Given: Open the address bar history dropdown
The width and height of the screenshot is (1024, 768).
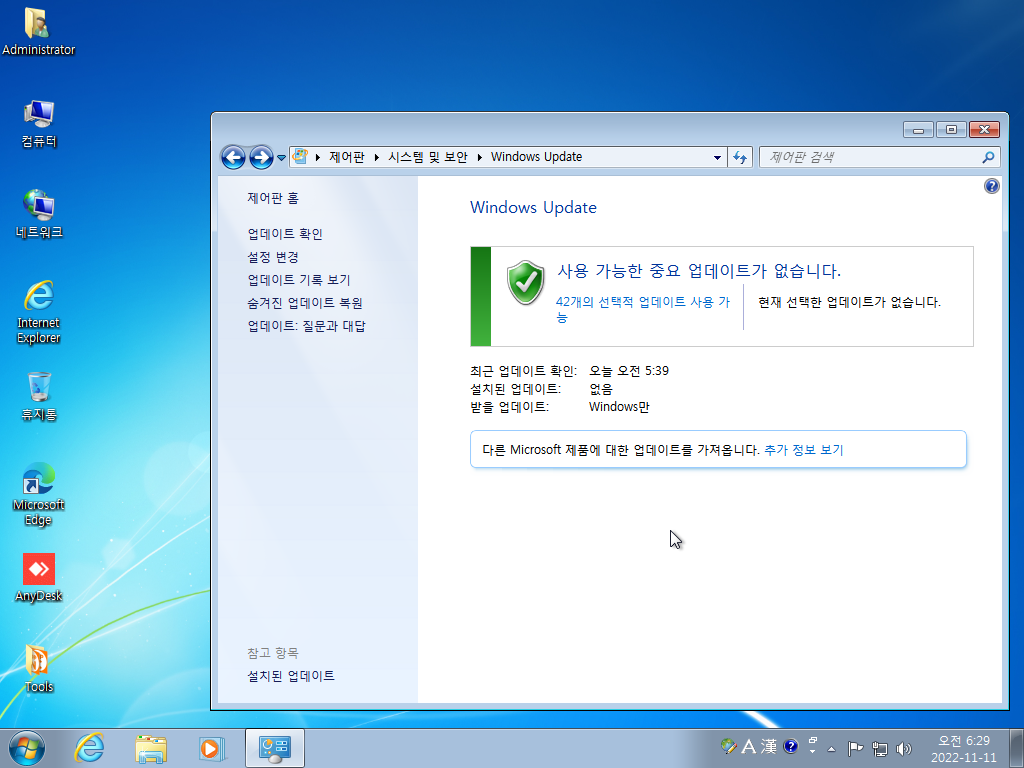Looking at the screenshot, I should point(717,157).
